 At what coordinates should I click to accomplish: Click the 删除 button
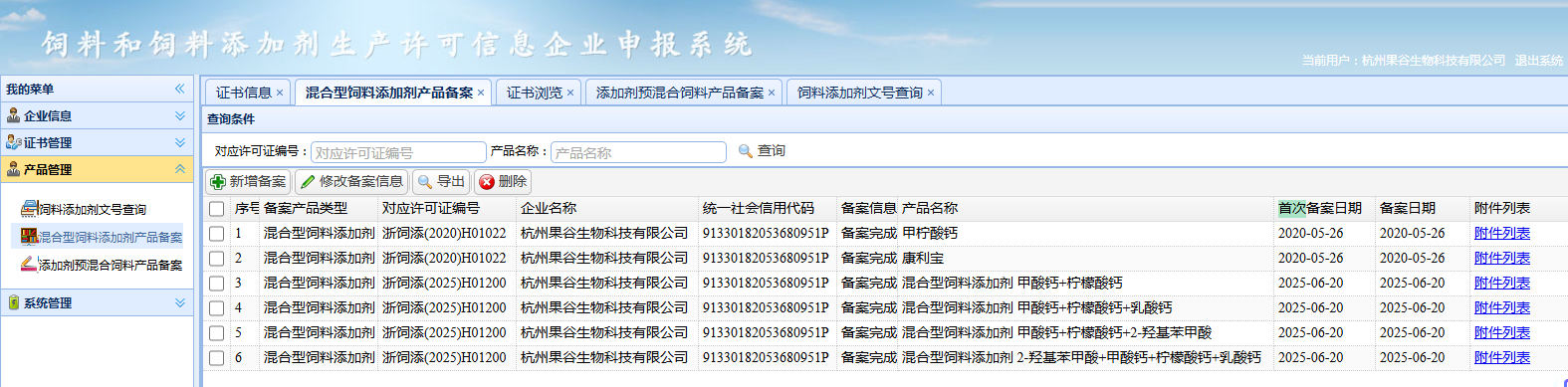point(503,182)
